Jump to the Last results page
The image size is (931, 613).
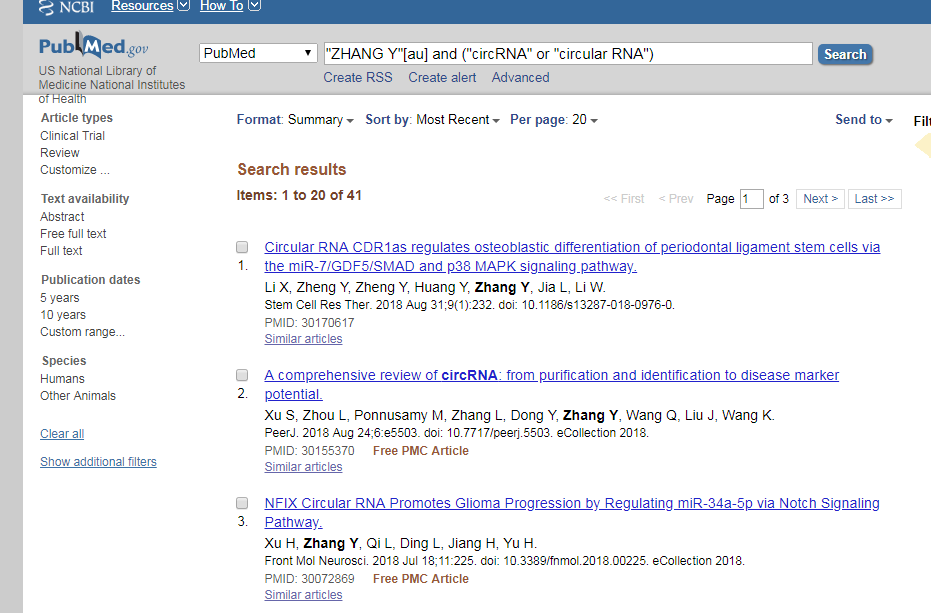874,199
